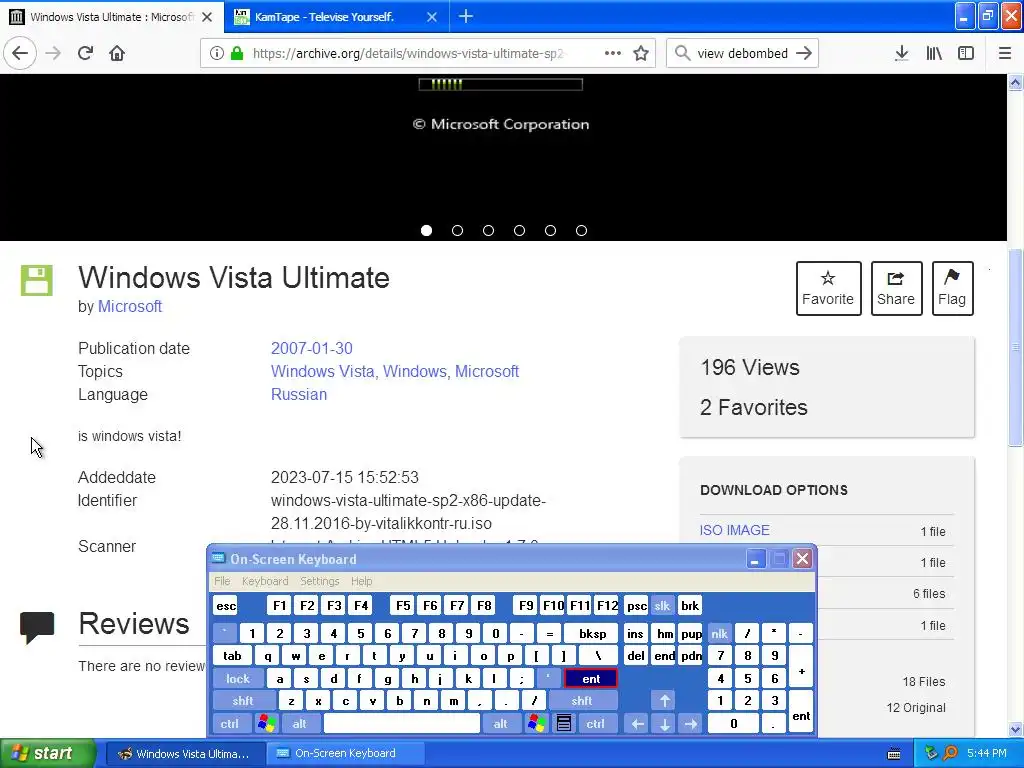This screenshot has height=768, width=1024.
Task: Open the Library bookmarks icon
Action: coord(934,53)
